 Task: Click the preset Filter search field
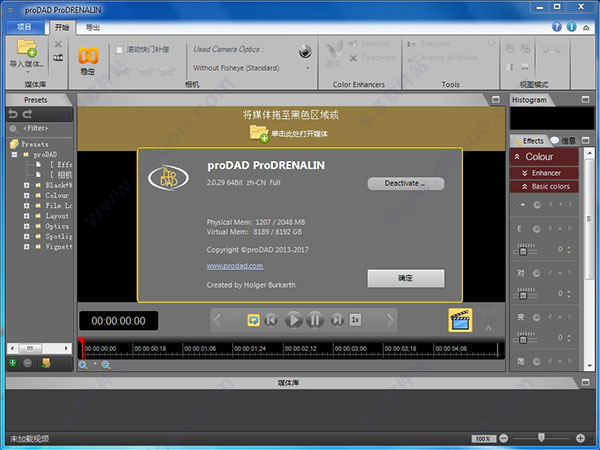(40, 129)
